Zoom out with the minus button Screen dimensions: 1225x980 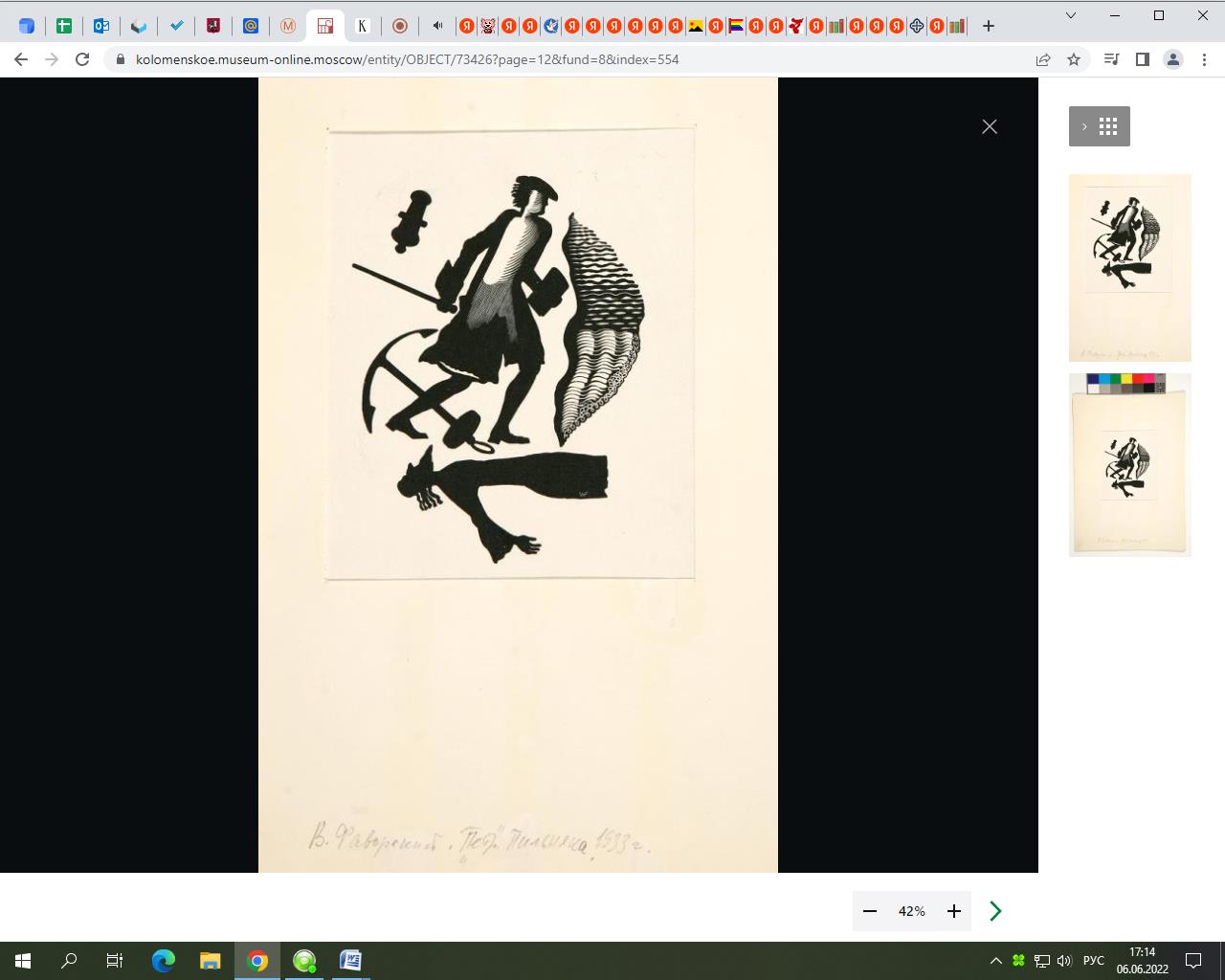[870, 911]
